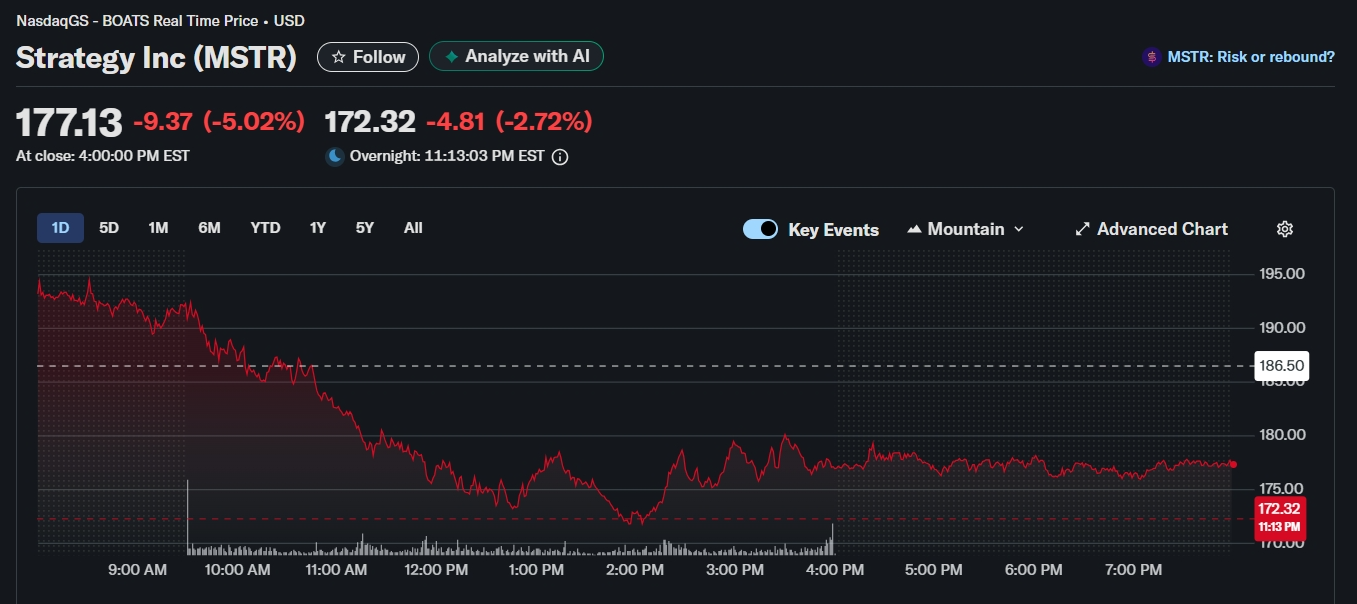The width and height of the screenshot is (1357, 604).
Task: Click the 186.50 previous close label
Action: click(x=1281, y=366)
